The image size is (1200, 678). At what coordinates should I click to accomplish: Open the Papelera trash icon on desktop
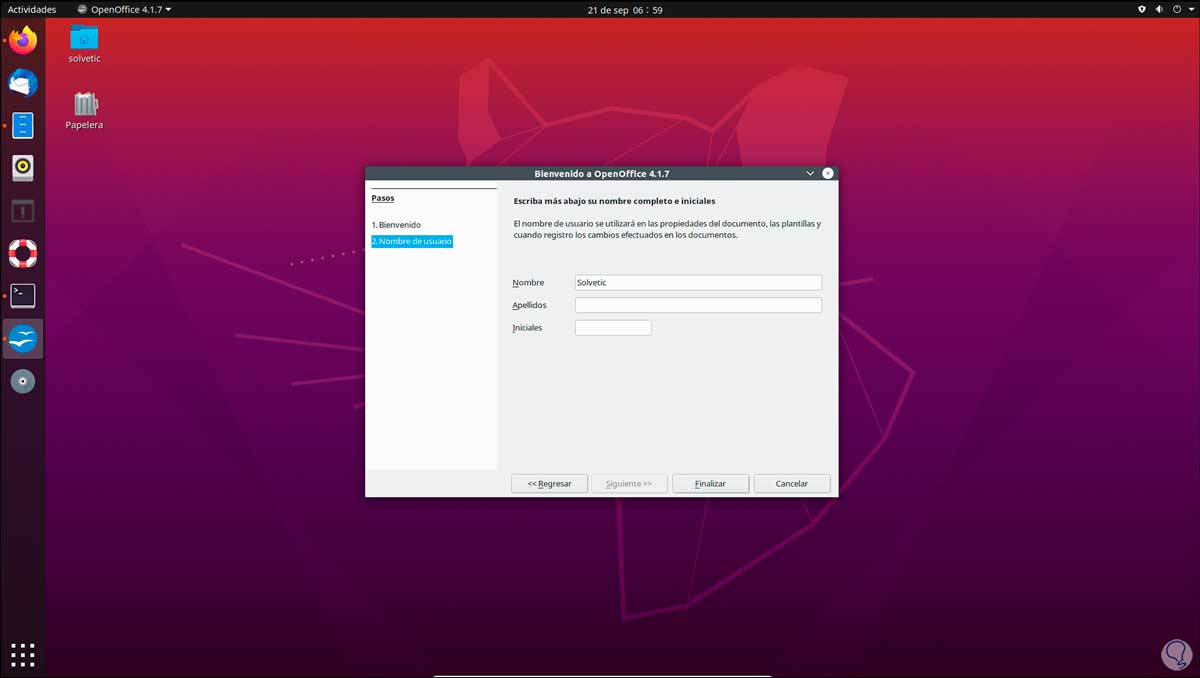click(x=84, y=110)
